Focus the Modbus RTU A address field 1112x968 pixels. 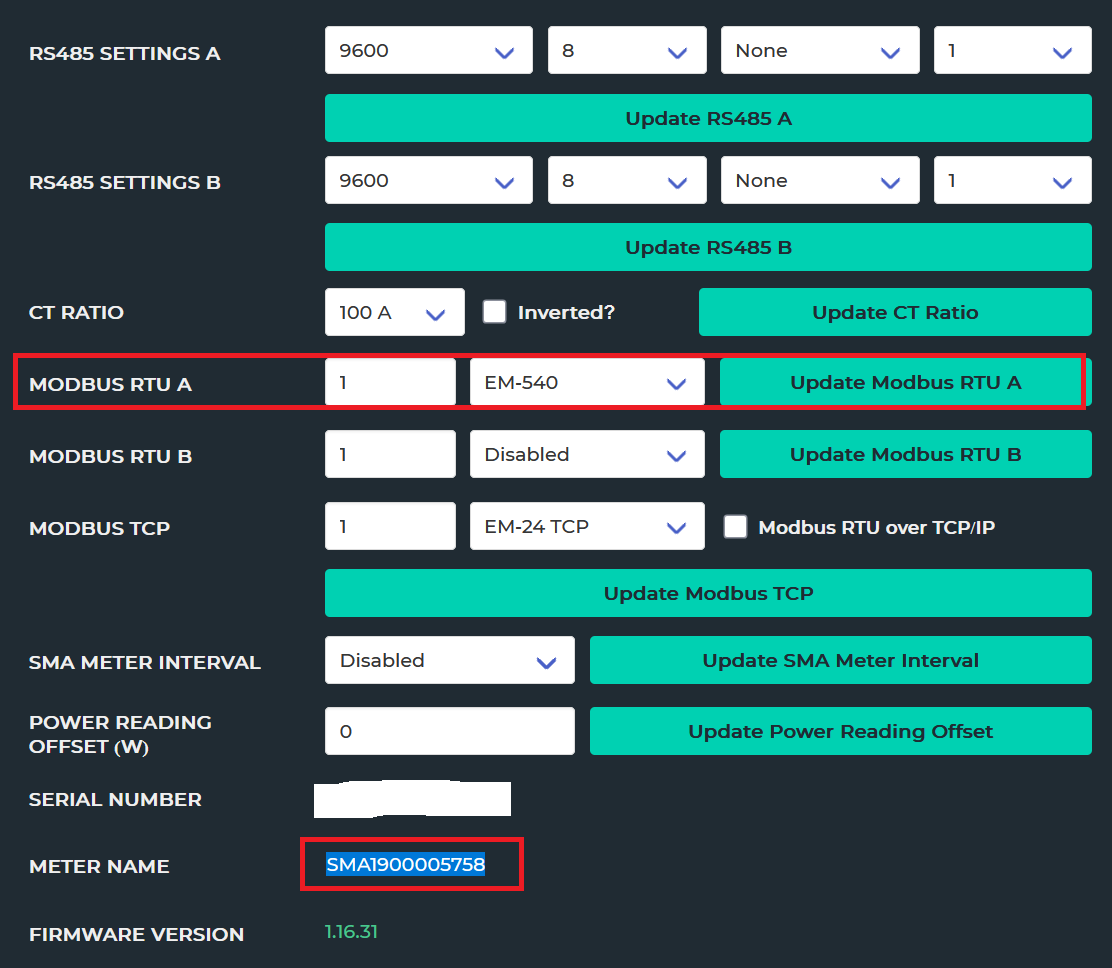tap(390, 383)
